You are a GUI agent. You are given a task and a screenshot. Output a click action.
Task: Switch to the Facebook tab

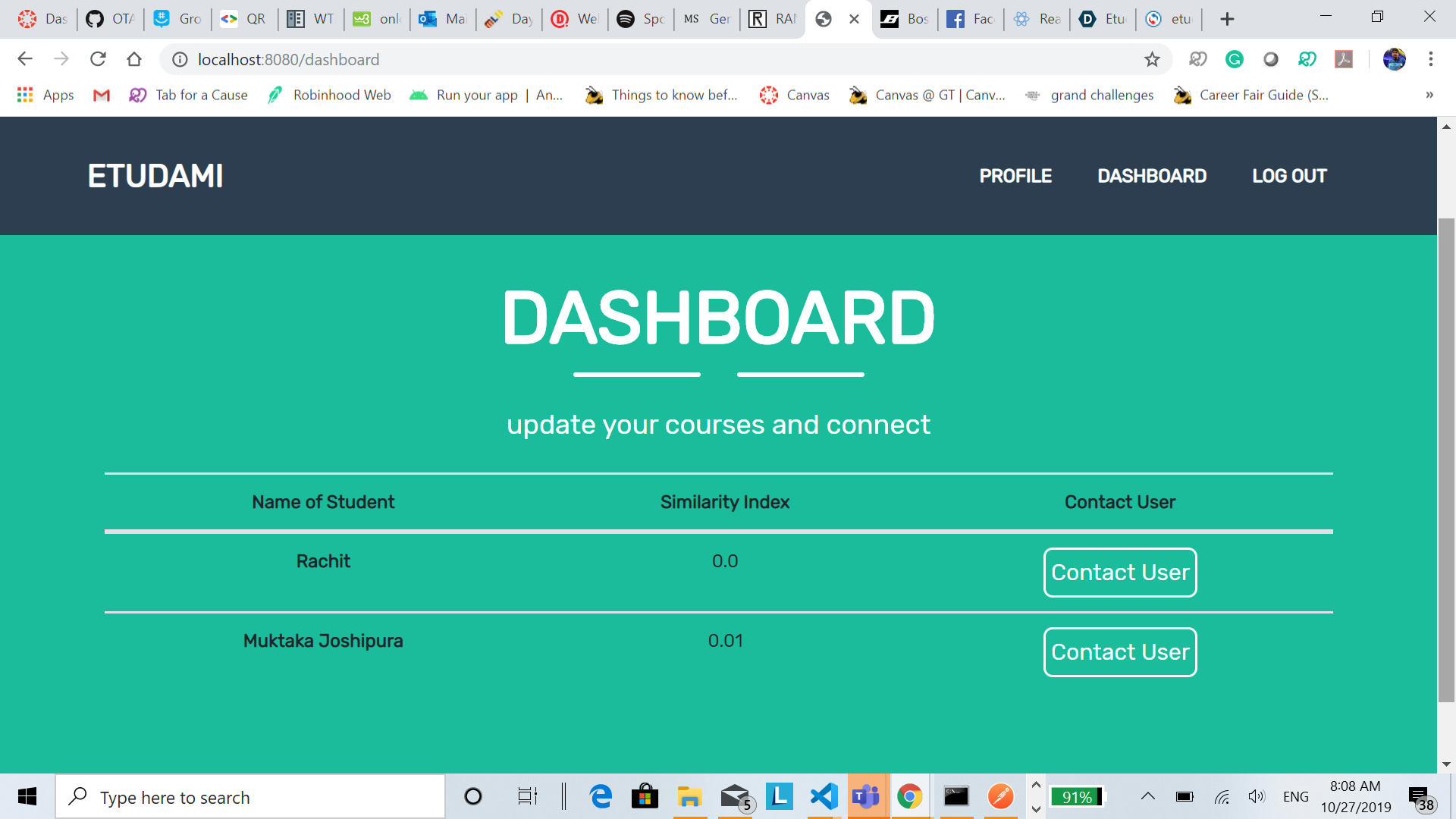pos(970,19)
